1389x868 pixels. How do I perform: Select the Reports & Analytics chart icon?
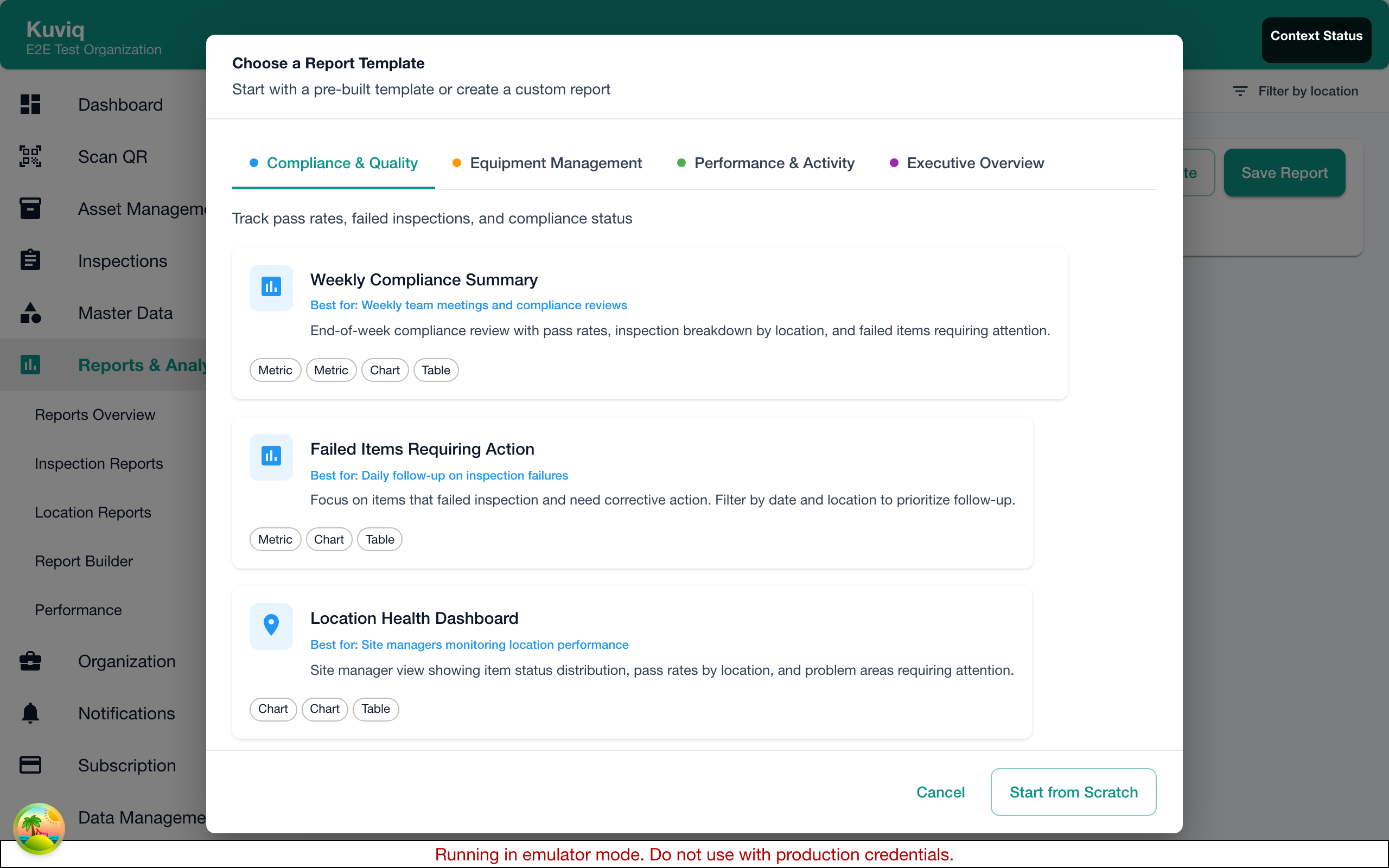[30, 365]
